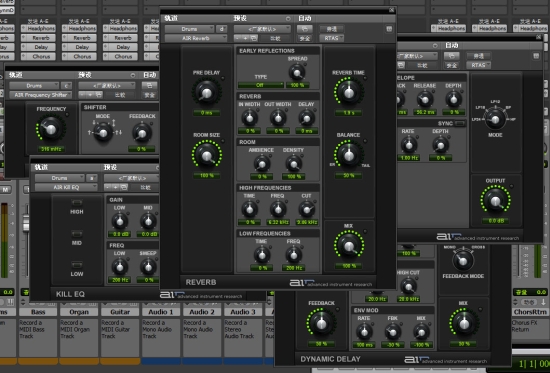Open Early Reflections TYPE dropdown showing Off

pyautogui.click(x=261, y=85)
